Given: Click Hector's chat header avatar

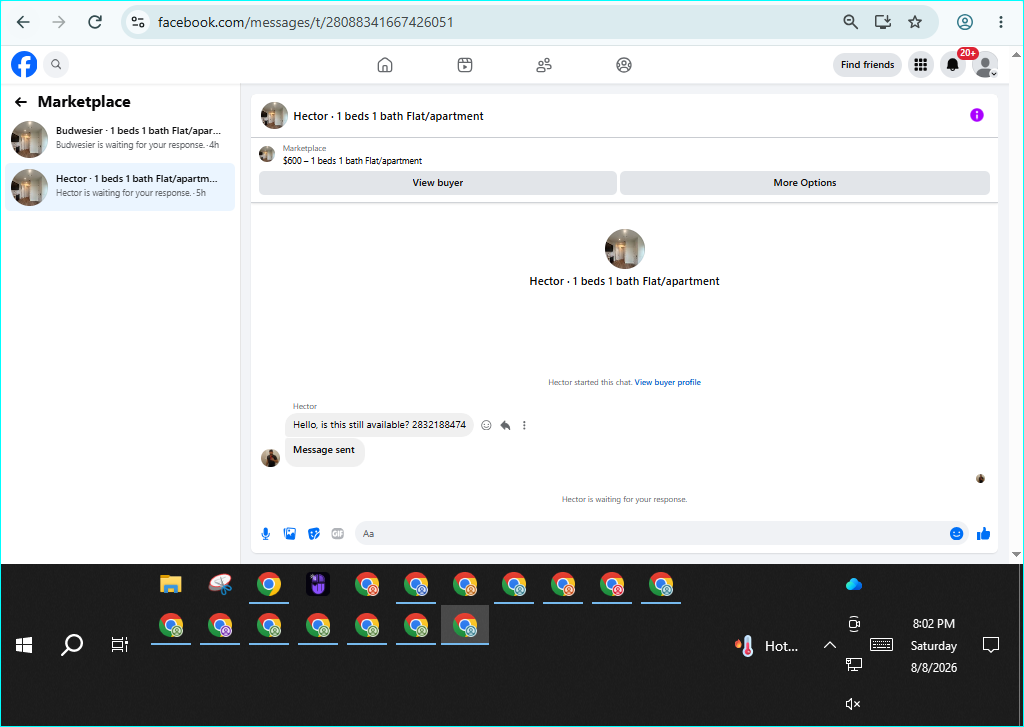Looking at the screenshot, I should coord(274,116).
